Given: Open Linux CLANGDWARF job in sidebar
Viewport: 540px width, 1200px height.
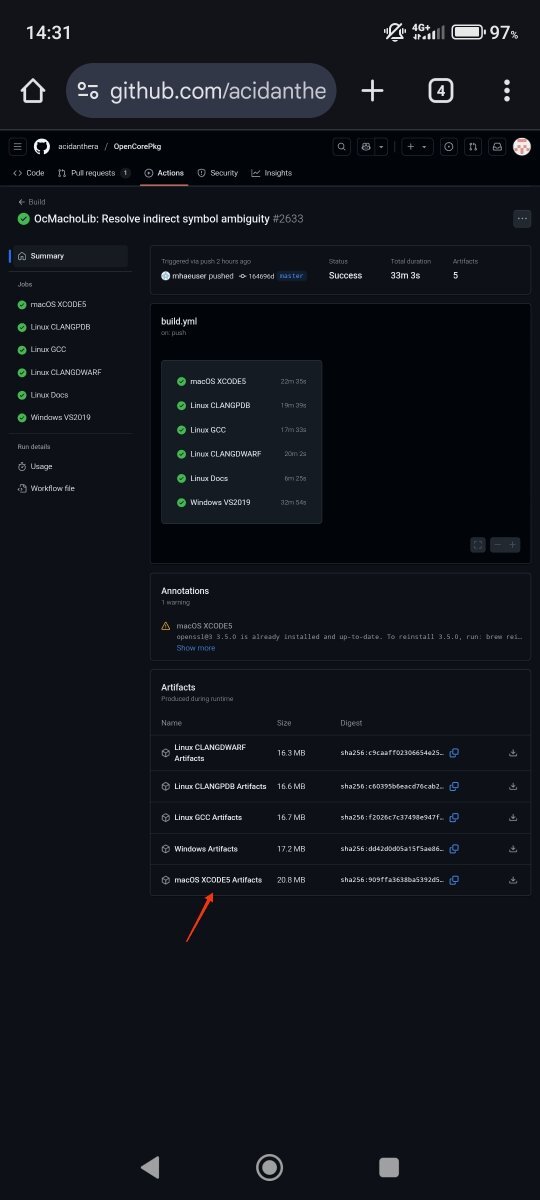Looking at the screenshot, I should [x=68, y=372].
